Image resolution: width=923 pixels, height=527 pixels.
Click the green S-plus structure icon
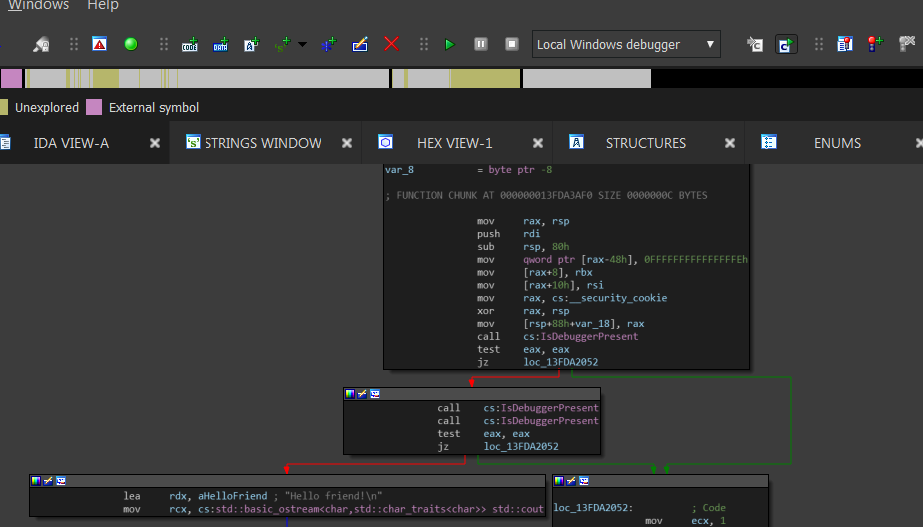(x=283, y=44)
